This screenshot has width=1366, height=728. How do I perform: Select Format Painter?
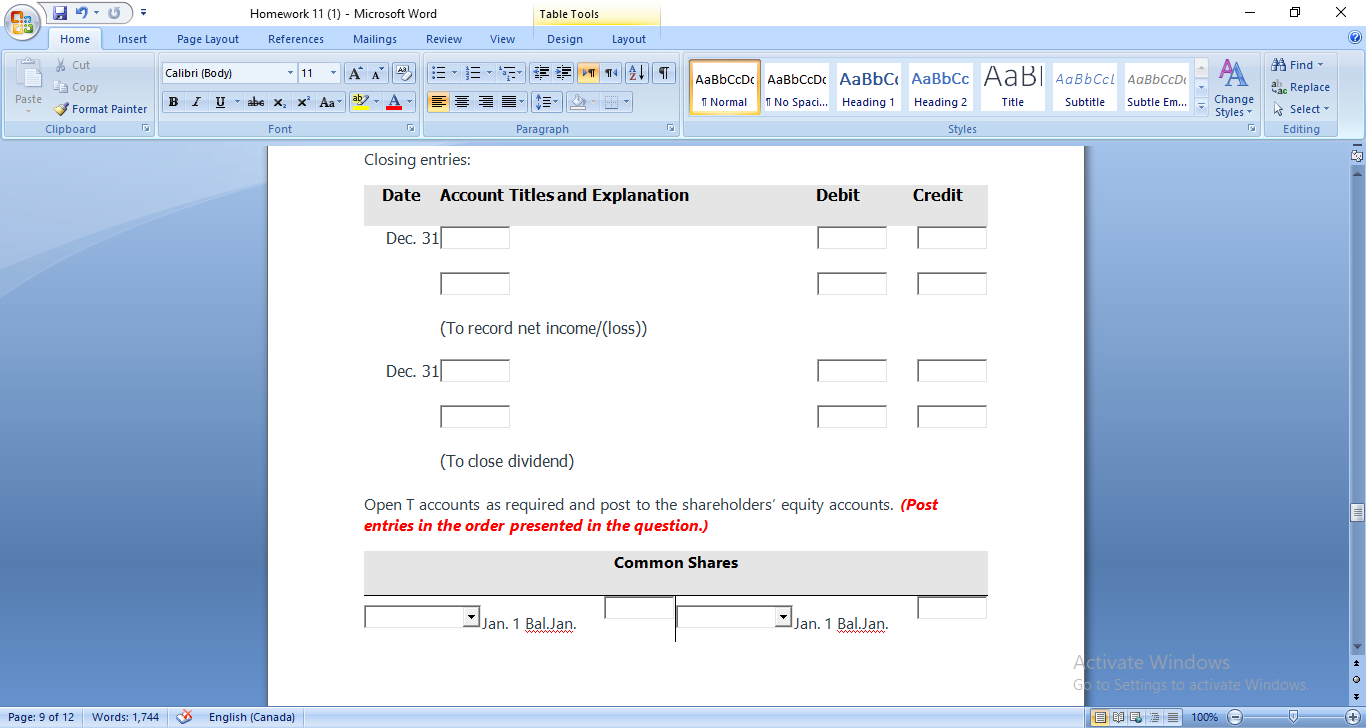tap(100, 109)
